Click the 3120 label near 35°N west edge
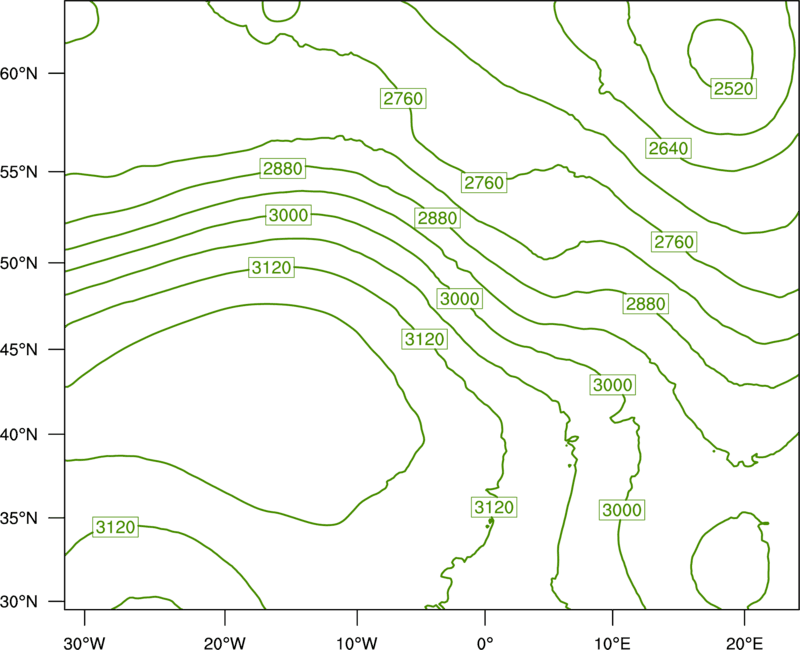This screenshot has height=650, width=800. click(116, 527)
